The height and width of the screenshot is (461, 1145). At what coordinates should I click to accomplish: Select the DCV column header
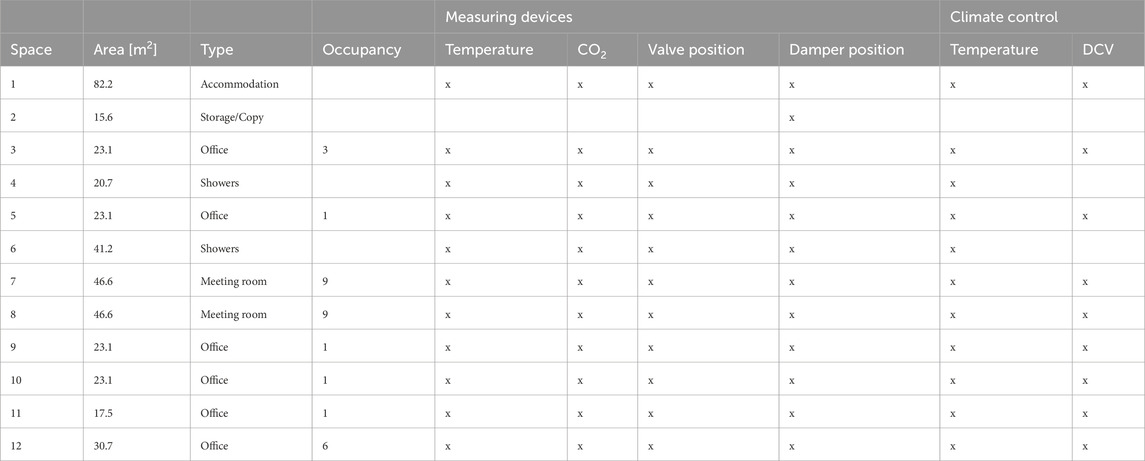coord(1098,50)
